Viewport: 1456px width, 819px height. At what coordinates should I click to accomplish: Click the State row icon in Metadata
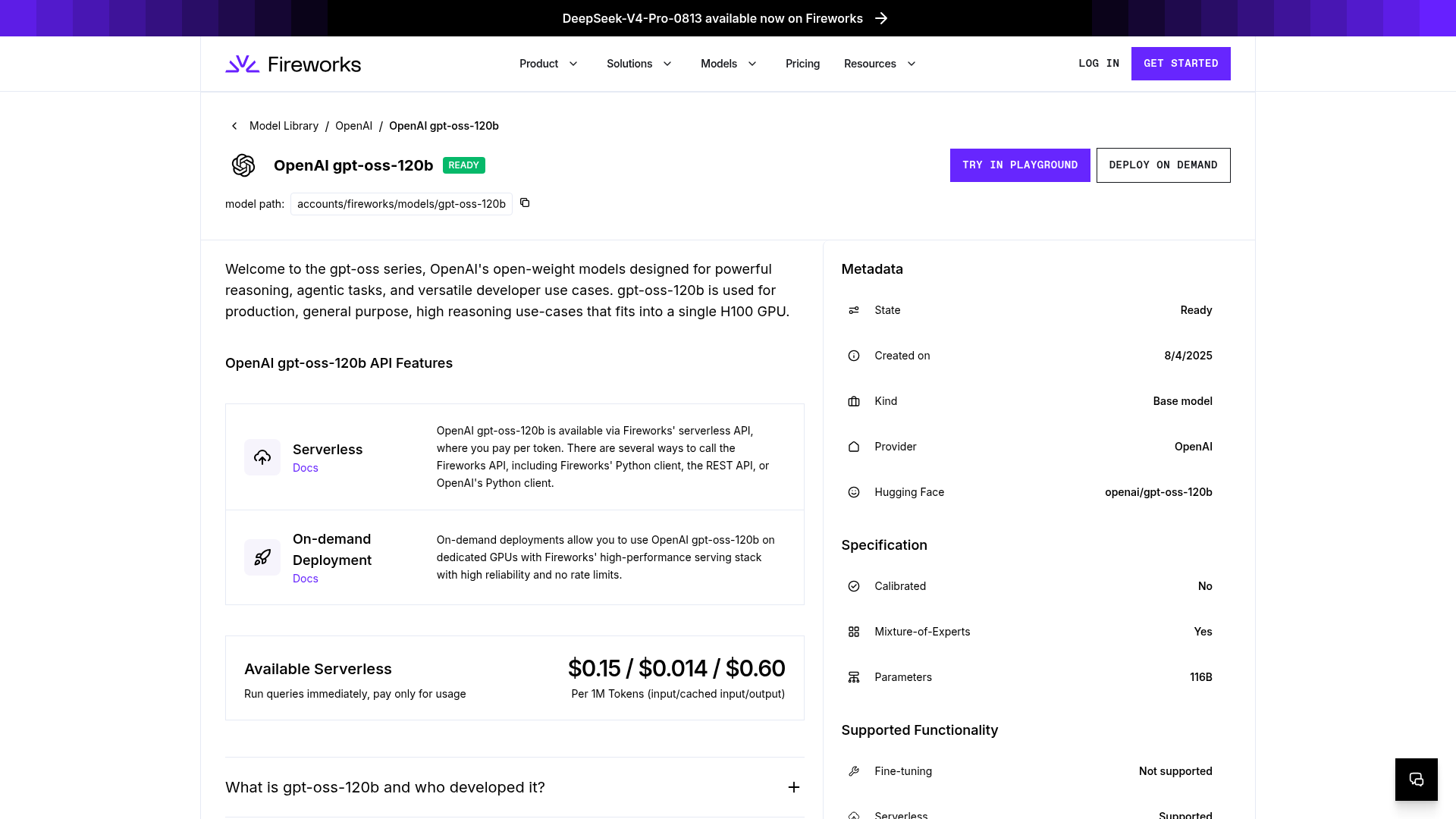(x=854, y=310)
